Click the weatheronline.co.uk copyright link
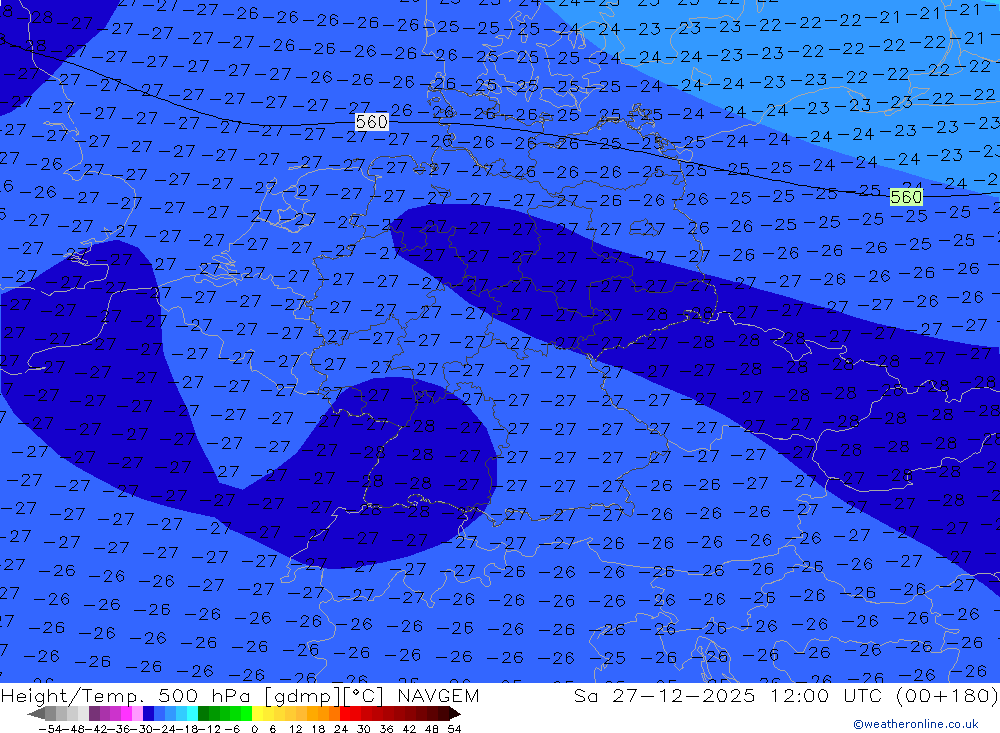 (916, 724)
